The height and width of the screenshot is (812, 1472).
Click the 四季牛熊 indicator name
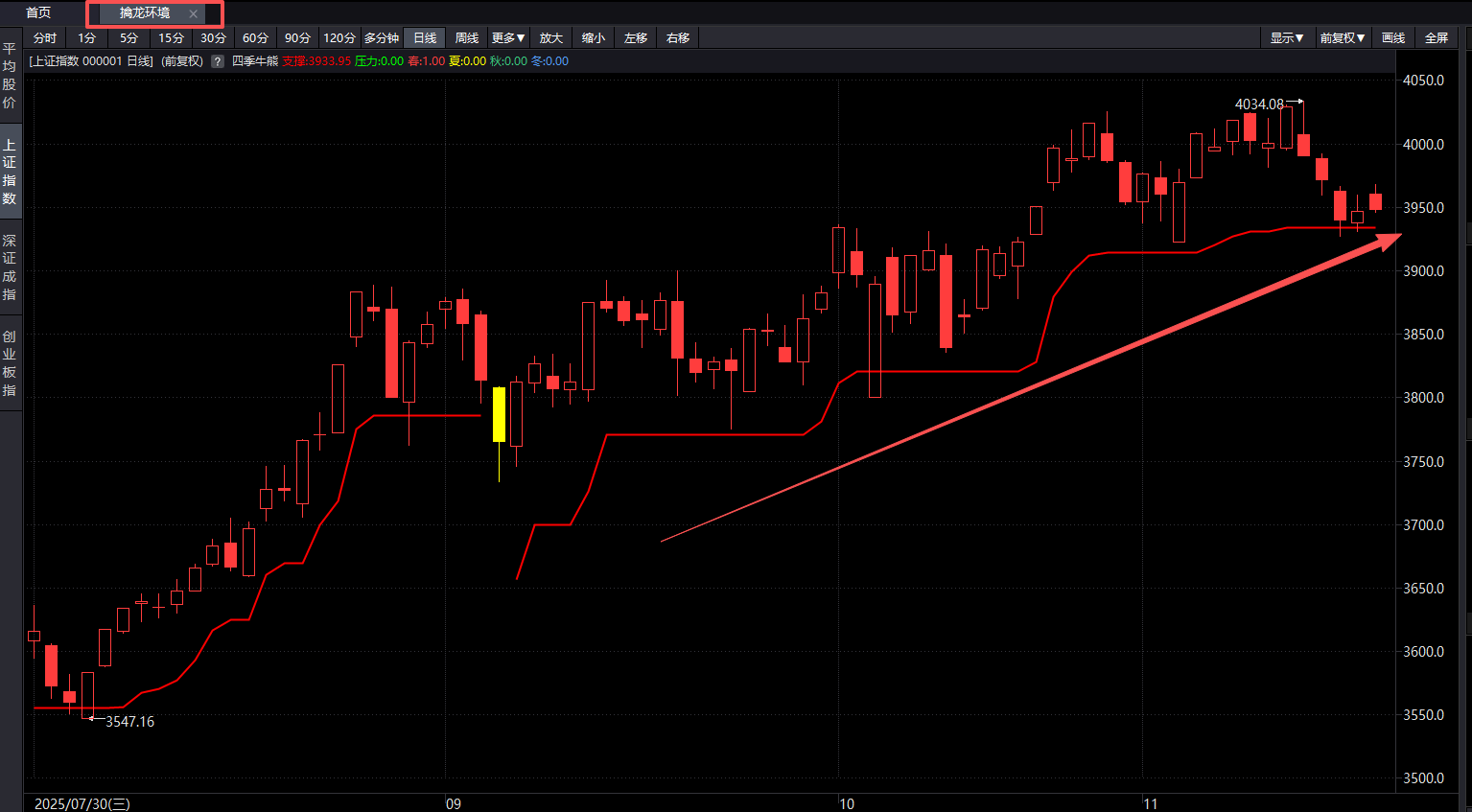coord(255,61)
